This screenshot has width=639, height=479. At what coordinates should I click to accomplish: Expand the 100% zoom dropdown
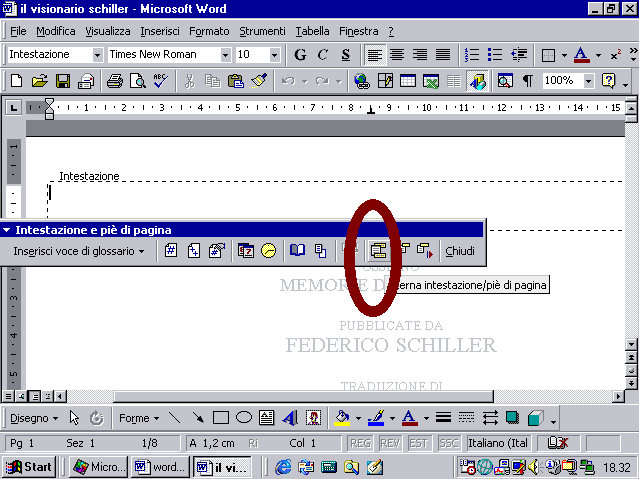pyautogui.click(x=588, y=81)
